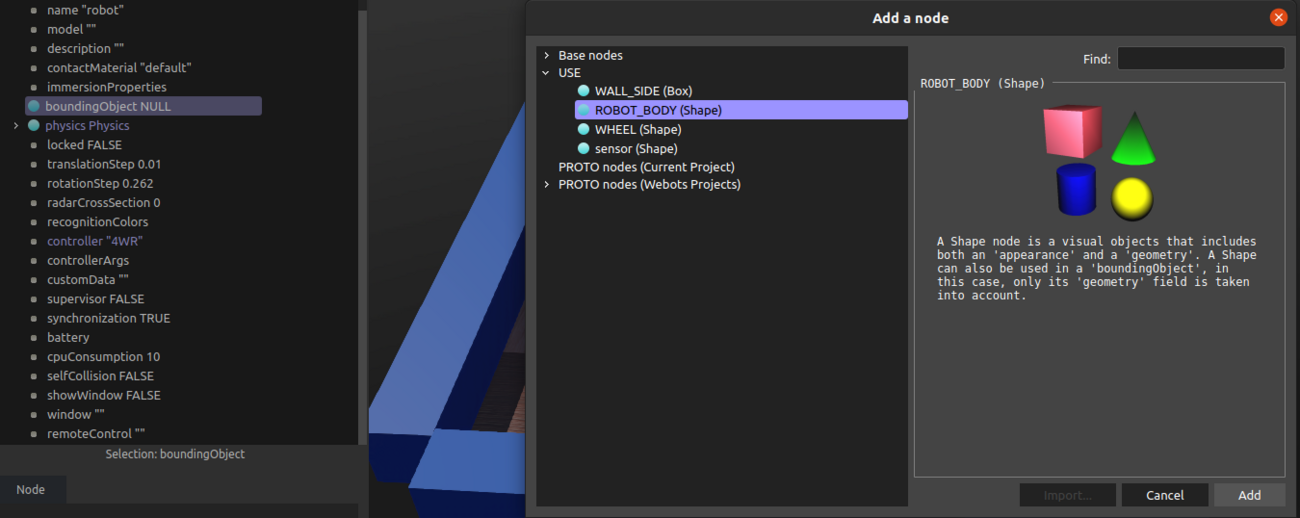Click the WALL_SIDE (Box) node icon
The image size is (1300, 518).
tap(584, 91)
